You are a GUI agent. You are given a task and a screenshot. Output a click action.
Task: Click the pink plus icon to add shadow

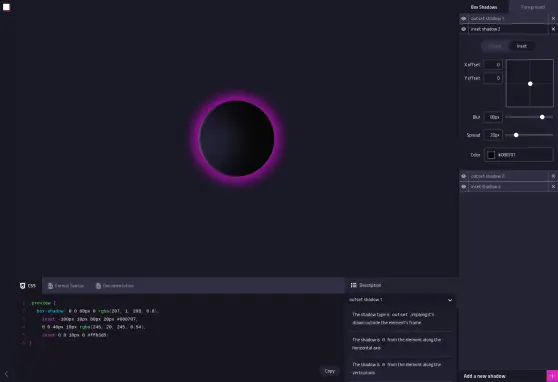tap(552, 376)
